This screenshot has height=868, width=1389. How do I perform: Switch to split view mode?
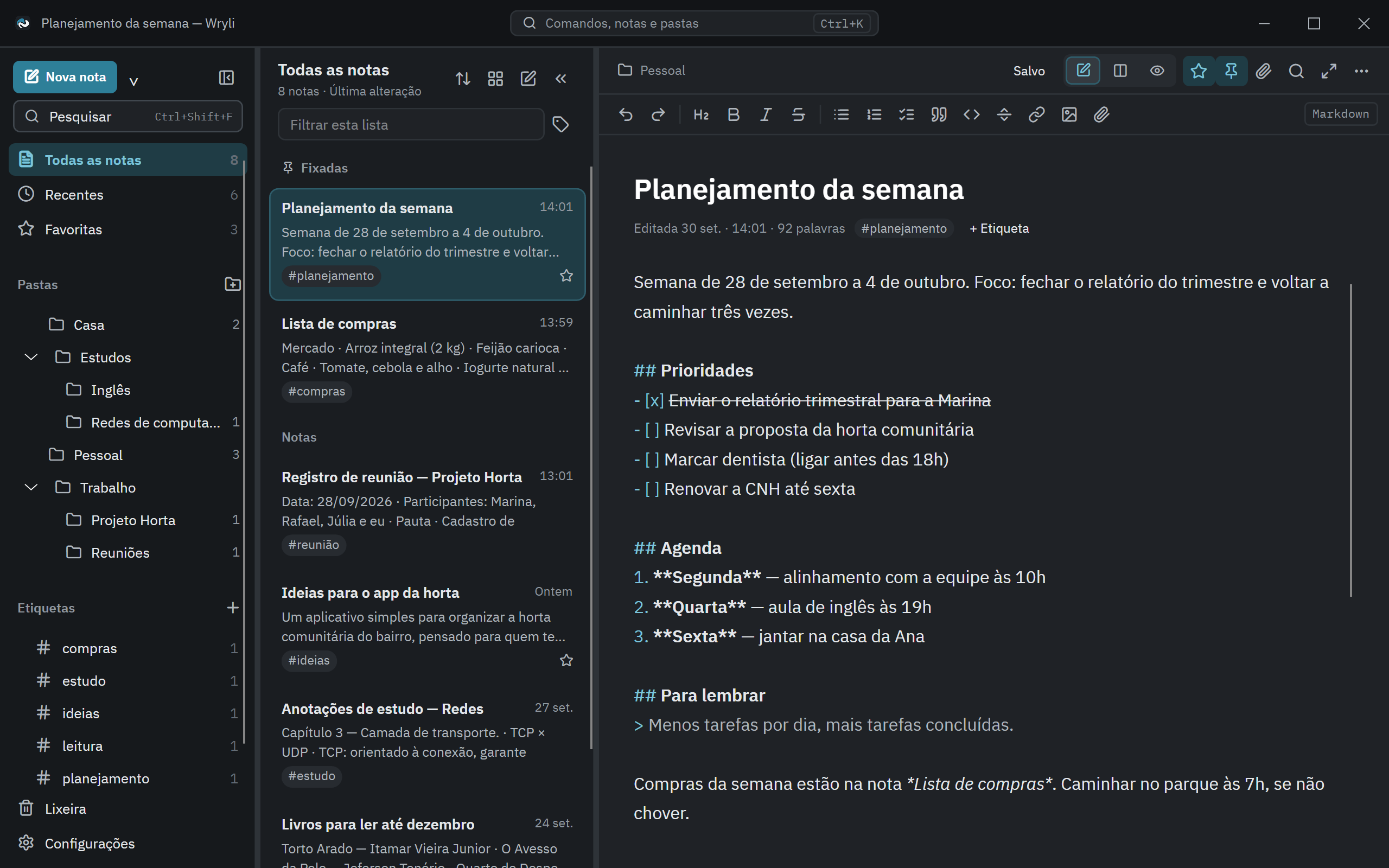pyautogui.click(x=1120, y=71)
